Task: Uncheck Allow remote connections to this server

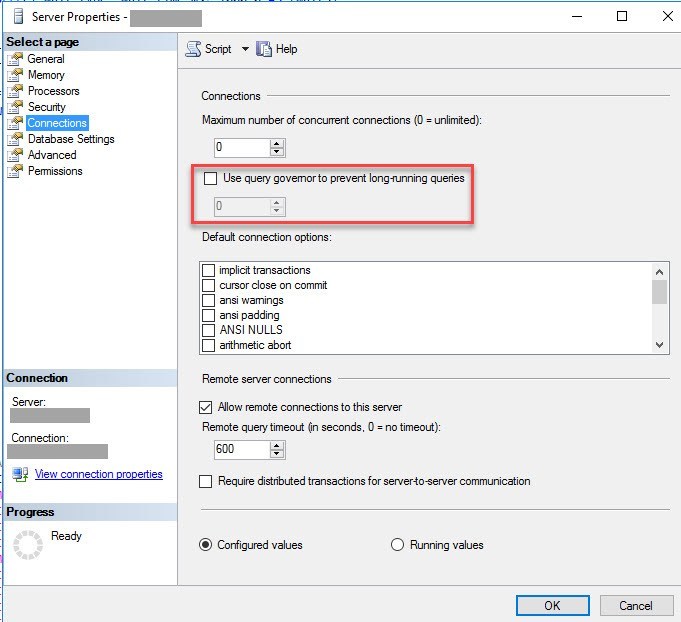Action: 206,407
